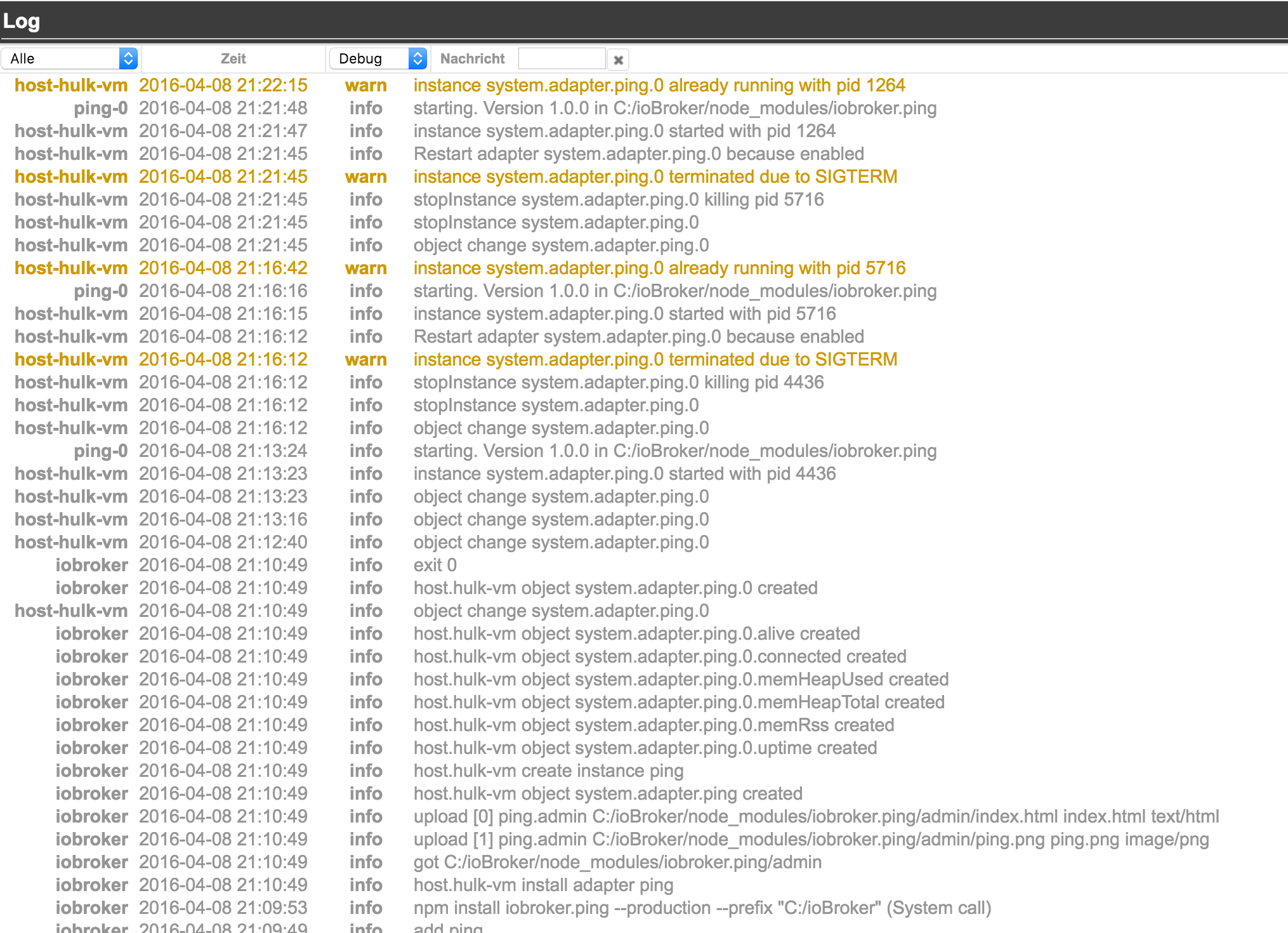The image size is (1288, 933).
Task: Select message 'started with pid 4436'
Action: (624, 473)
